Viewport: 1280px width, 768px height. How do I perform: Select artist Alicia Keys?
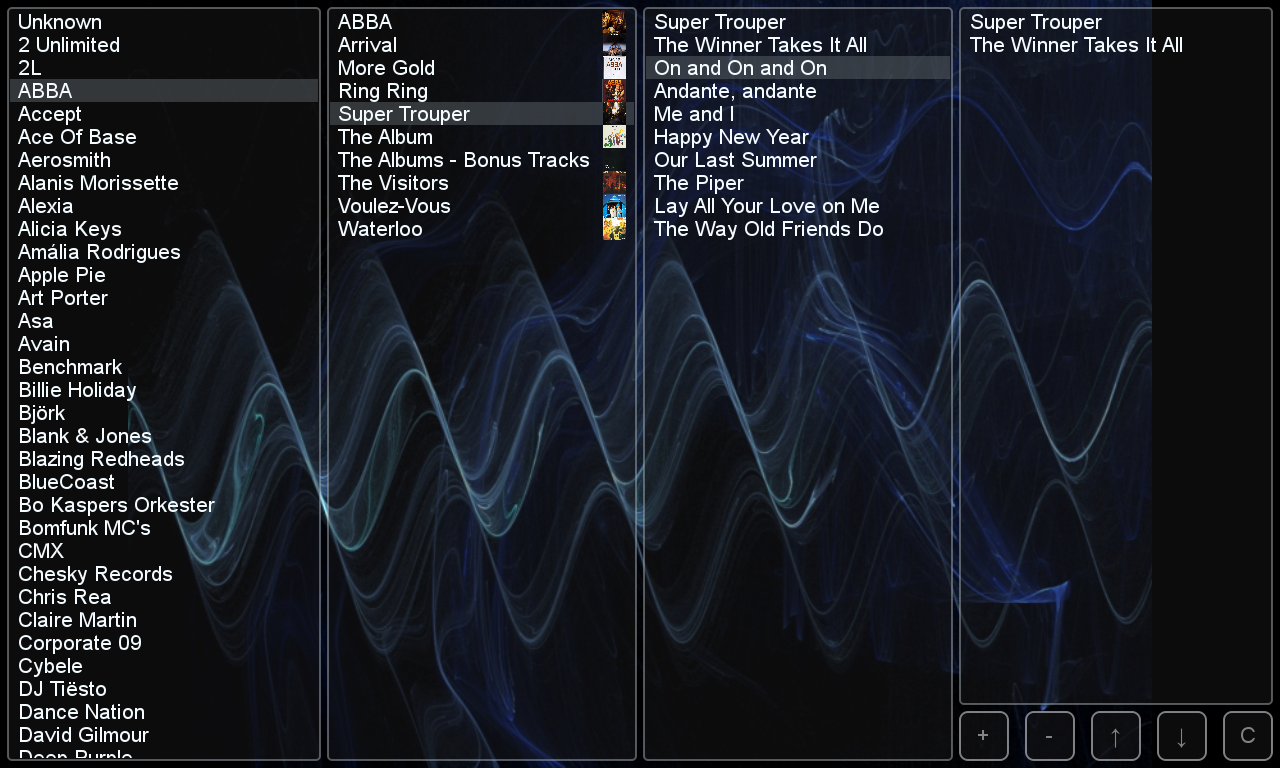click(164, 229)
